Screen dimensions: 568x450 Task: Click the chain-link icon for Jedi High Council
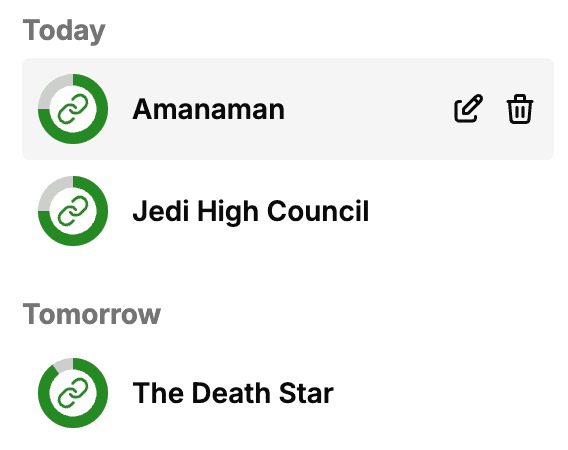(x=73, y=211)
